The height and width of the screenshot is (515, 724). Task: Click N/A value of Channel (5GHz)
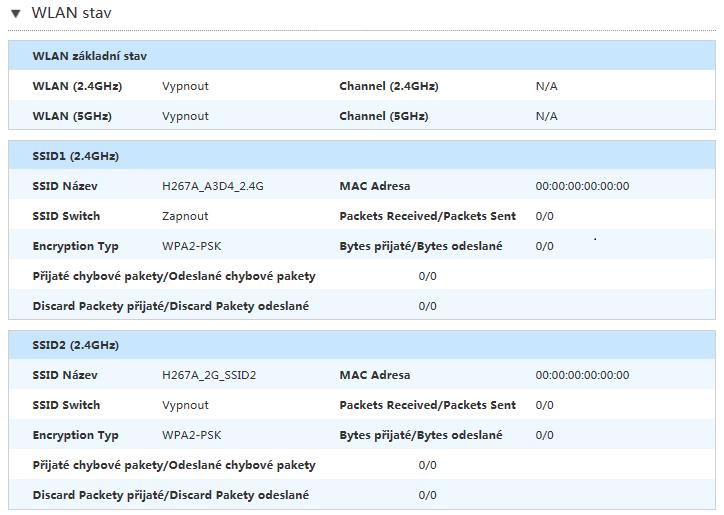(x=546, y=116)
